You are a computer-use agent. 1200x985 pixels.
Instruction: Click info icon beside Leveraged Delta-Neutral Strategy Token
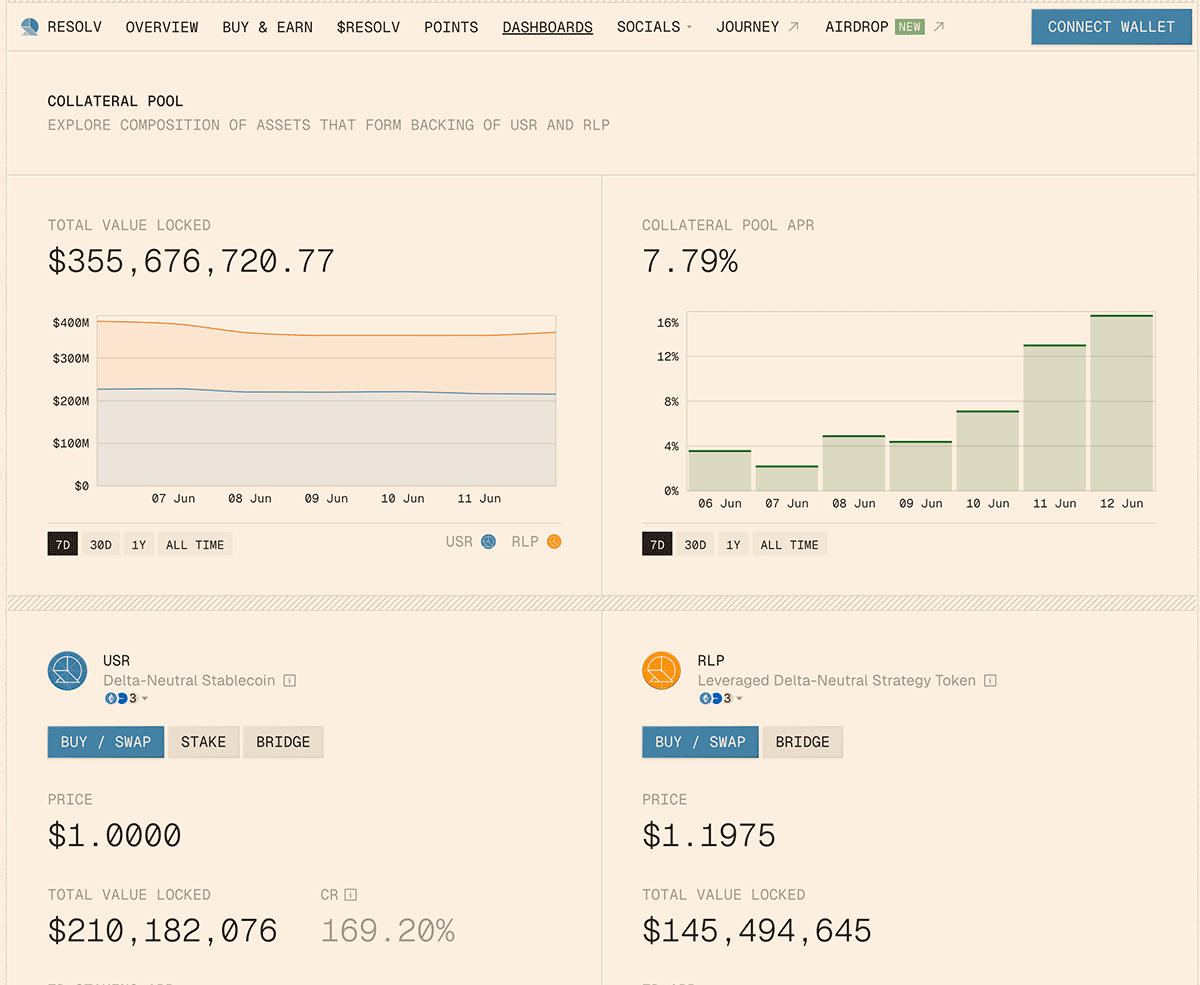coord(990,681)
